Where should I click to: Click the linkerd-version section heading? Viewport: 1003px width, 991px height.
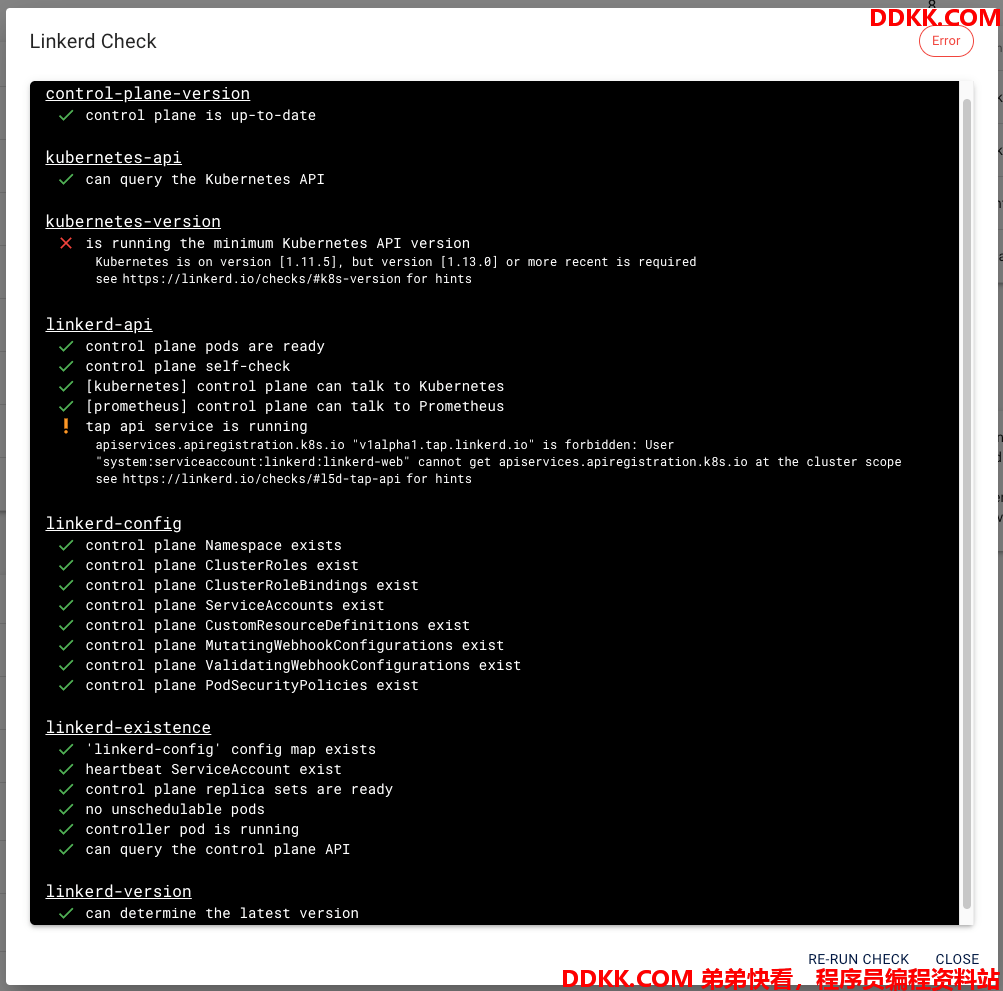pos(118,891)
